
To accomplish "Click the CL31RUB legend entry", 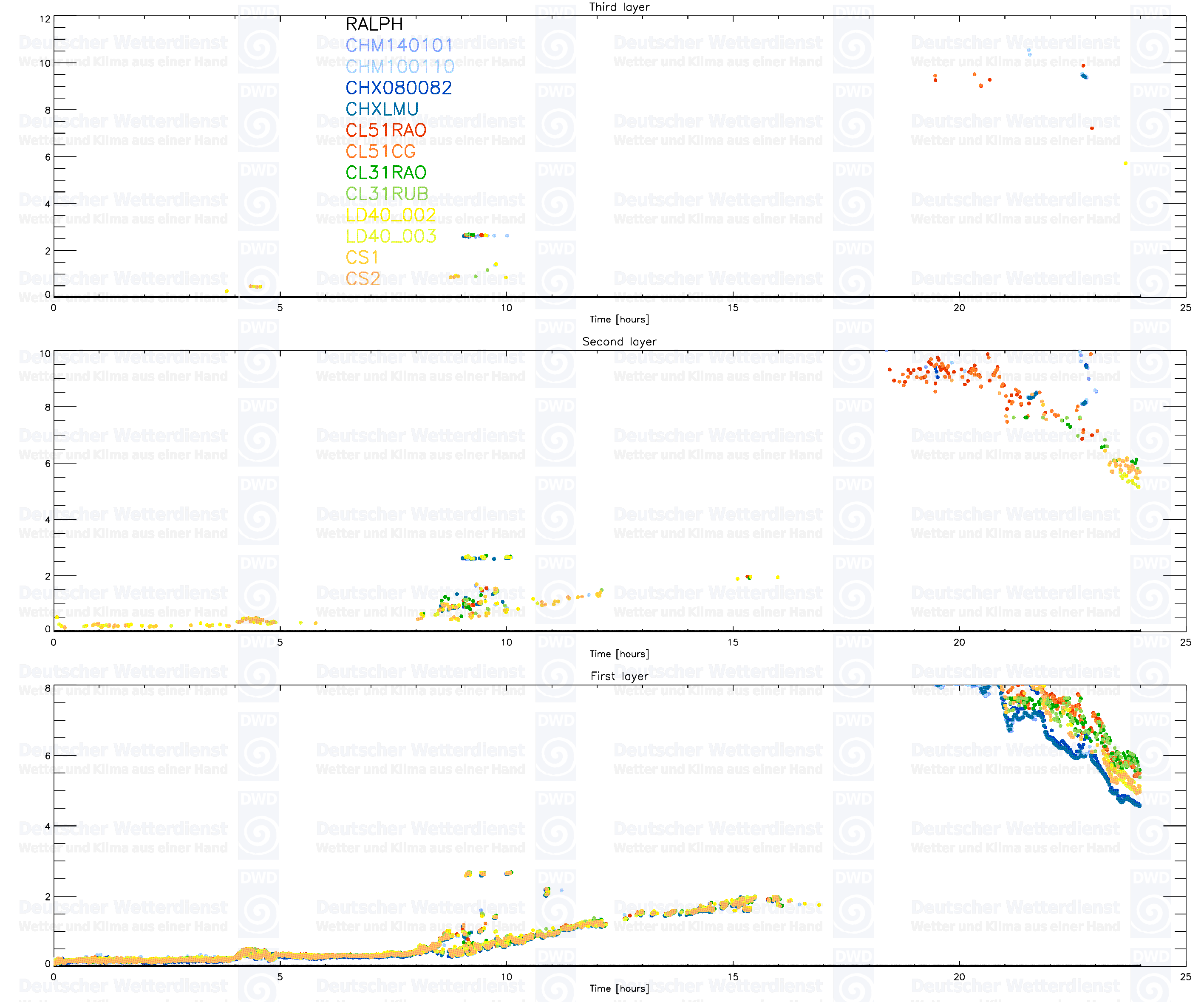I will click(x=387, y=194).
